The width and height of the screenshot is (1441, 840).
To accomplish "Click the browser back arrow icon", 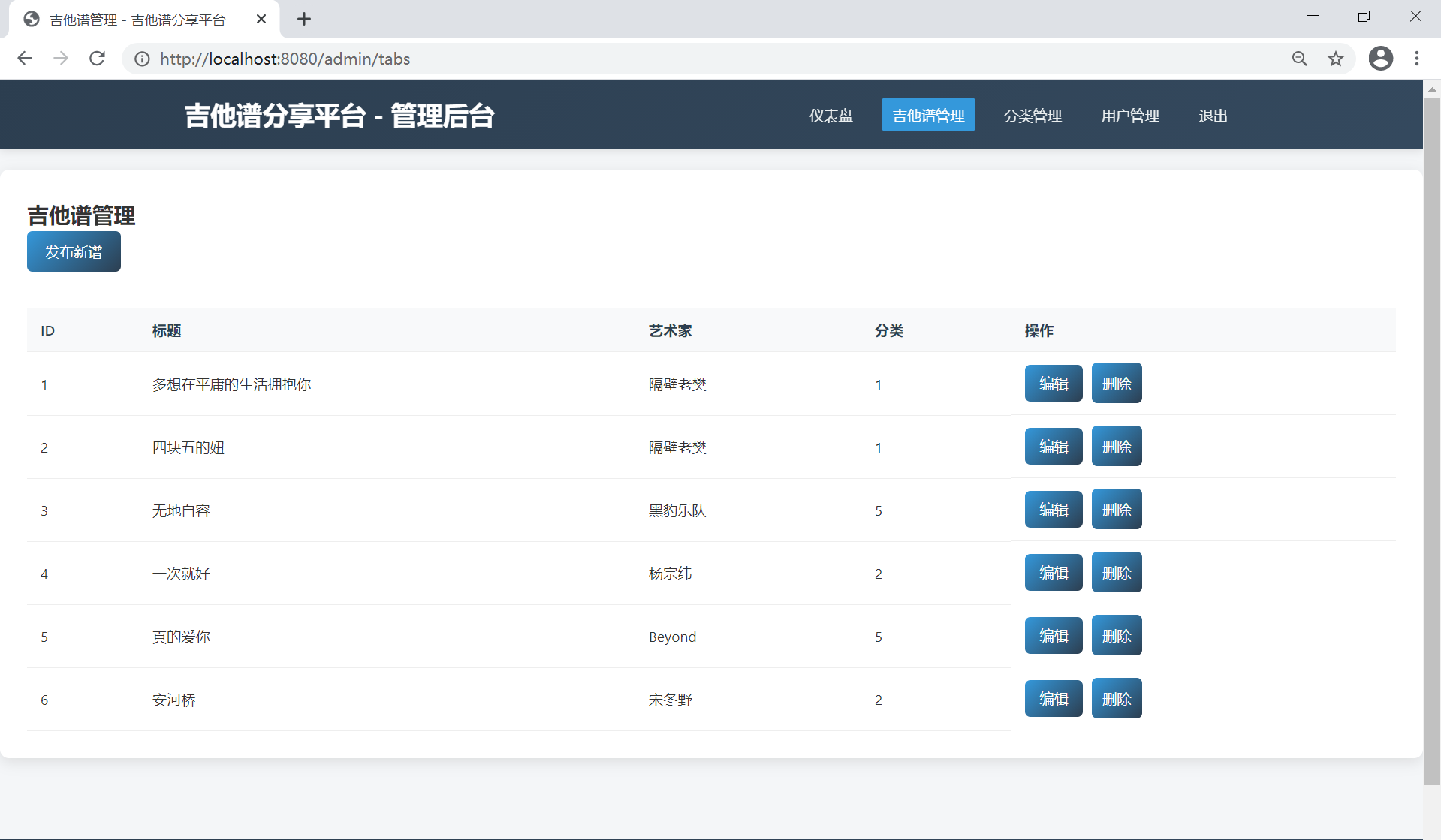I will [25, 59].
